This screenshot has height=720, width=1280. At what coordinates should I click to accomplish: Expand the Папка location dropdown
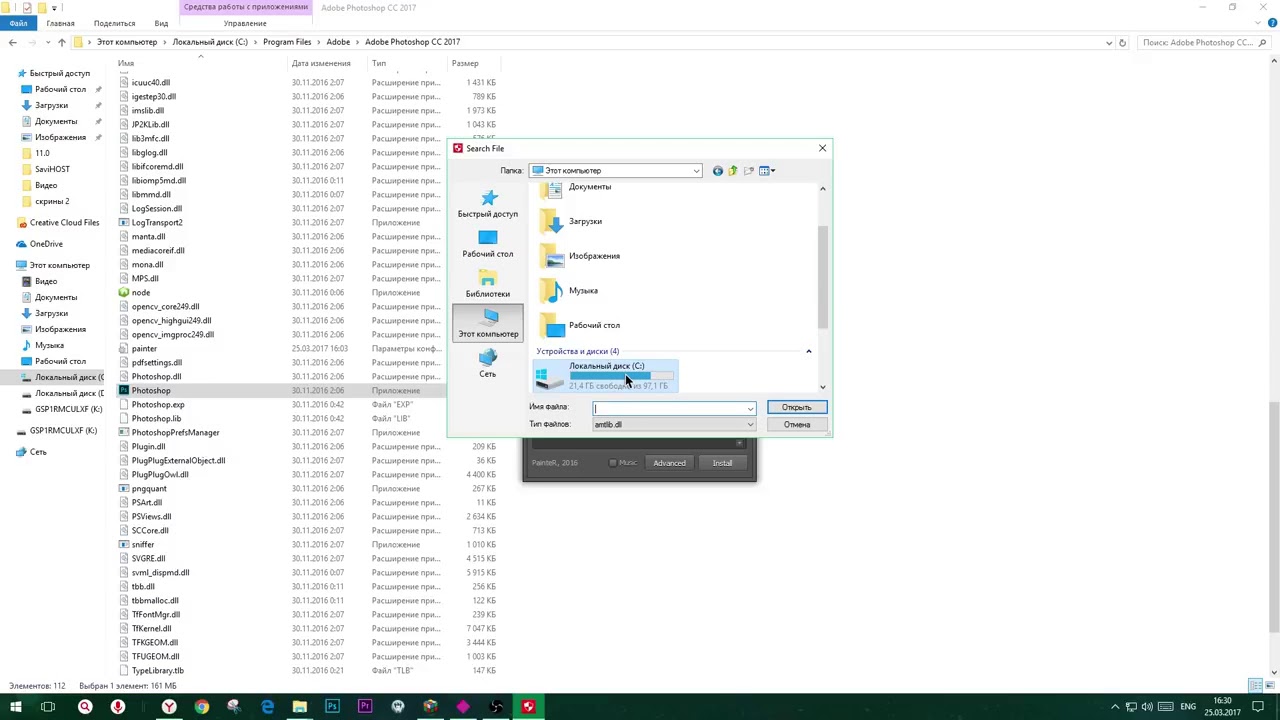tap(696, 171)
